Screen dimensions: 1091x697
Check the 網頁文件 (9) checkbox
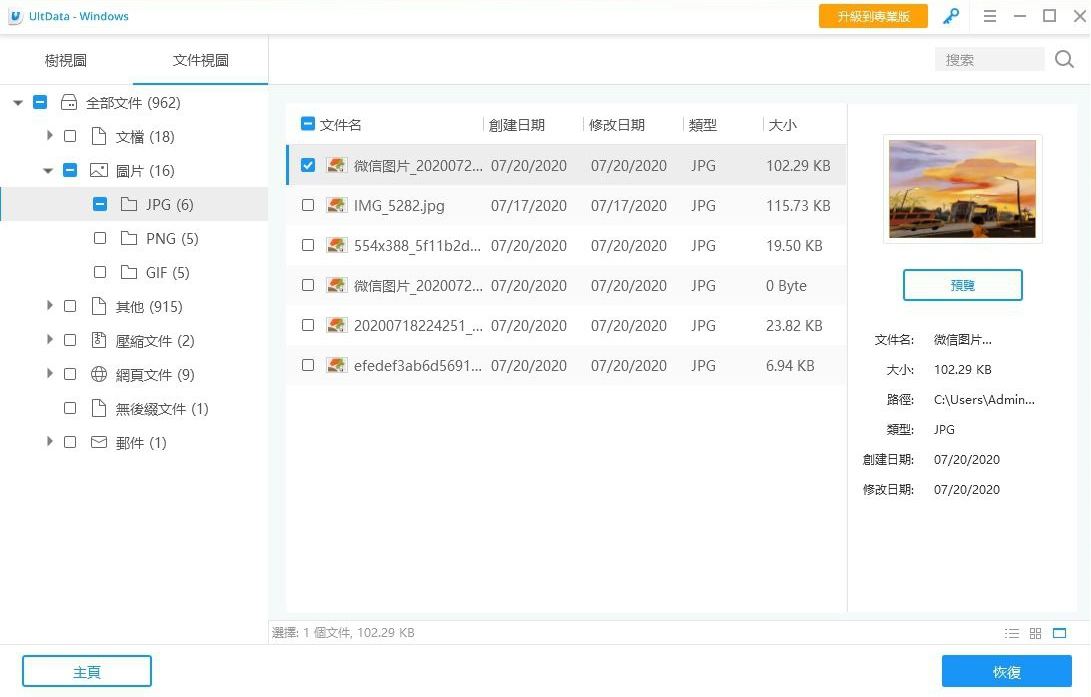click(70, 374)
